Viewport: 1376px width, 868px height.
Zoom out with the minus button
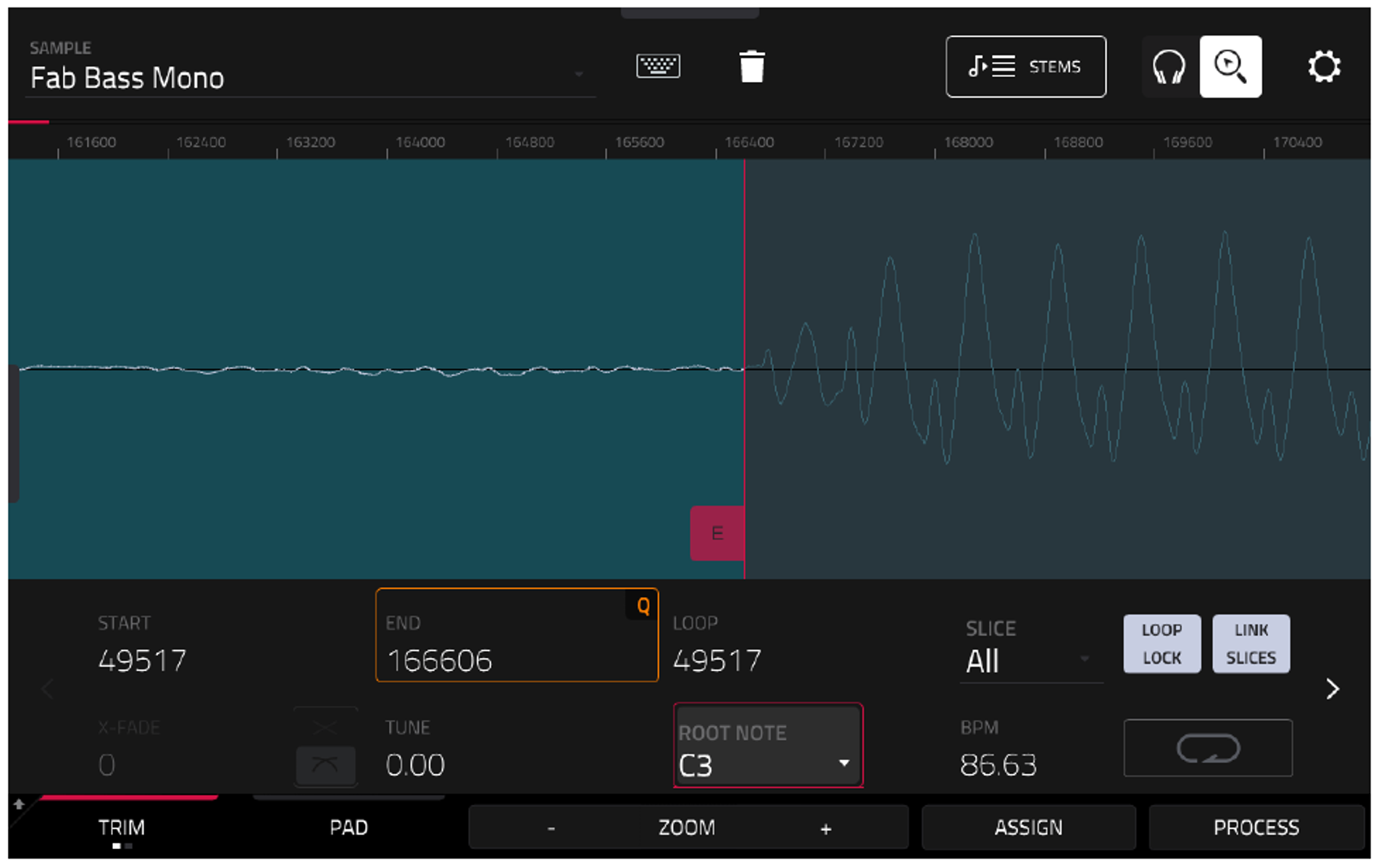[551, 828]
